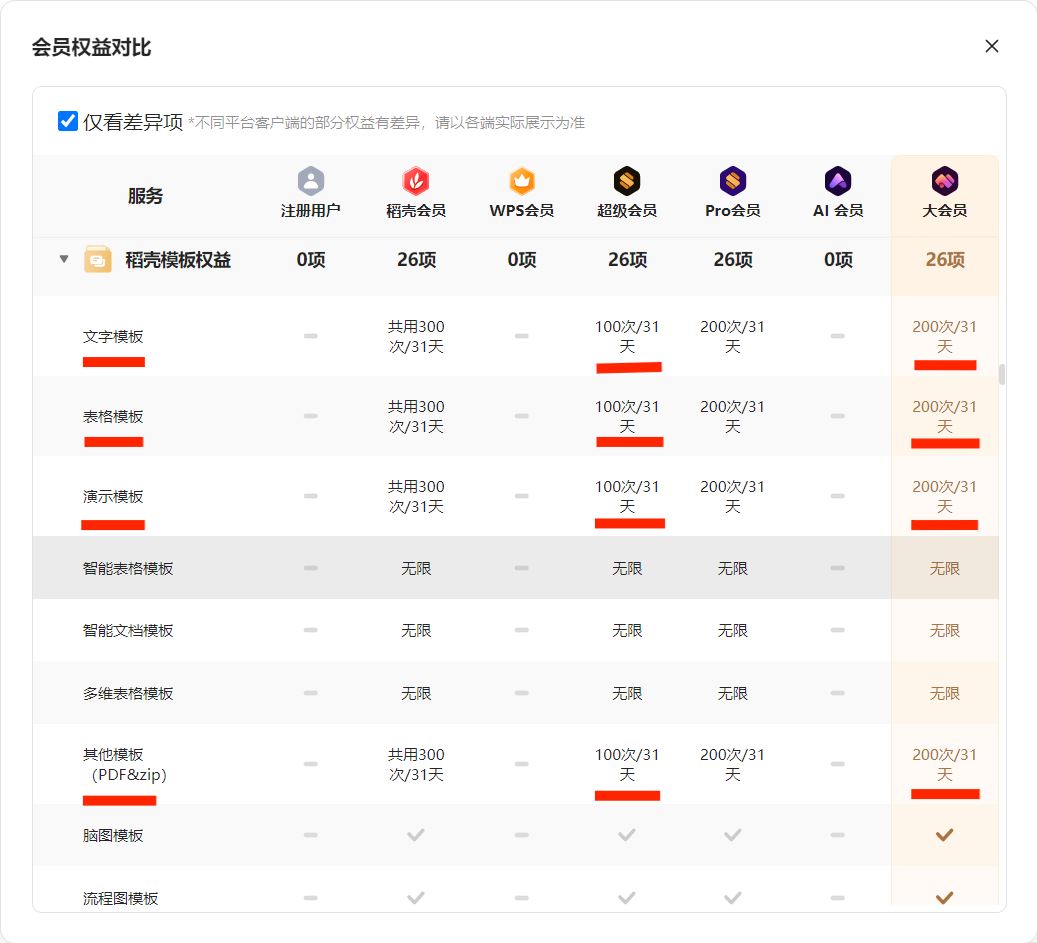
Task: Click Pro会员 200次/31天 in 表格模板 row
Action: coord(733,417)
